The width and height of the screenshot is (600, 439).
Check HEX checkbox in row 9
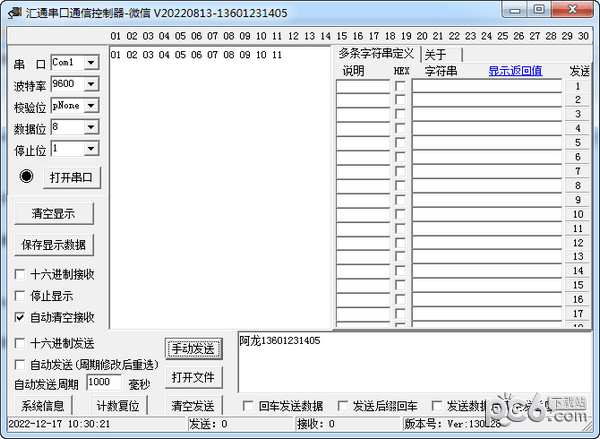click(x=400, y=200)
